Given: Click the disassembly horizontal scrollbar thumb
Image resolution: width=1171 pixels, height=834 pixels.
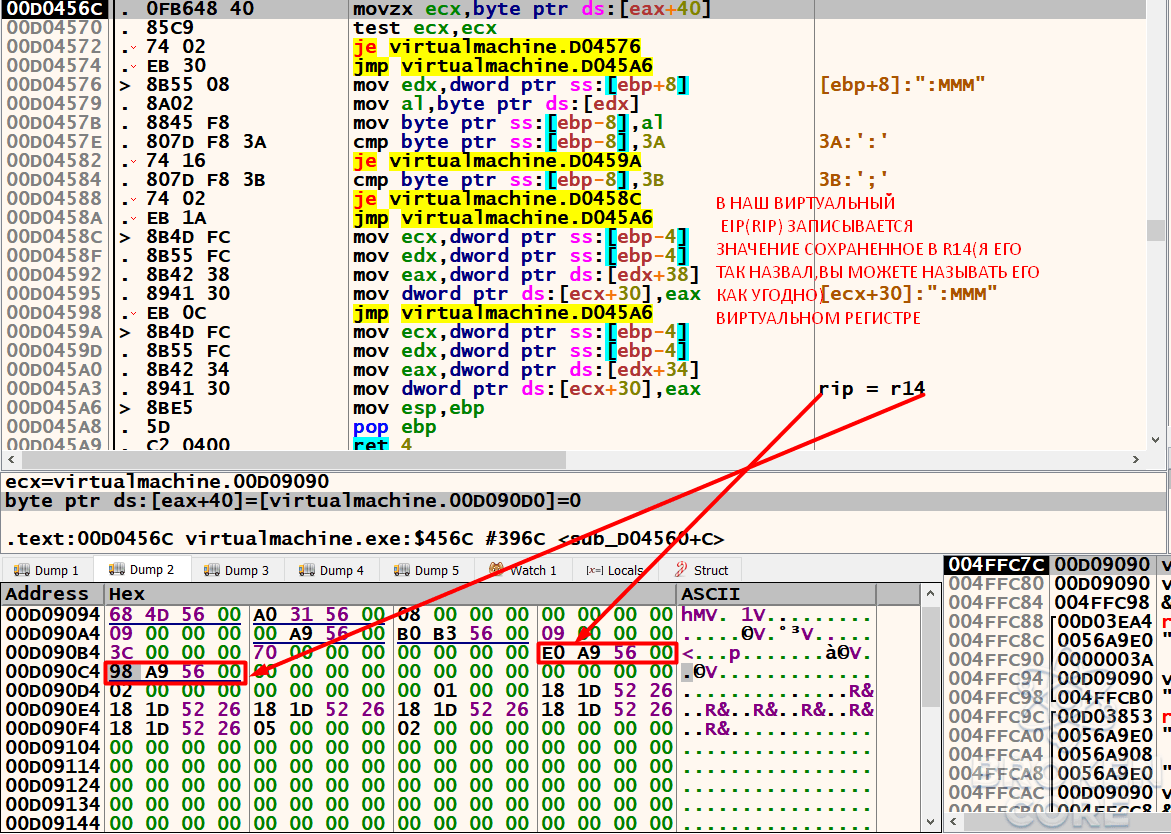Looking at the screenshot, I should [293, 459].
